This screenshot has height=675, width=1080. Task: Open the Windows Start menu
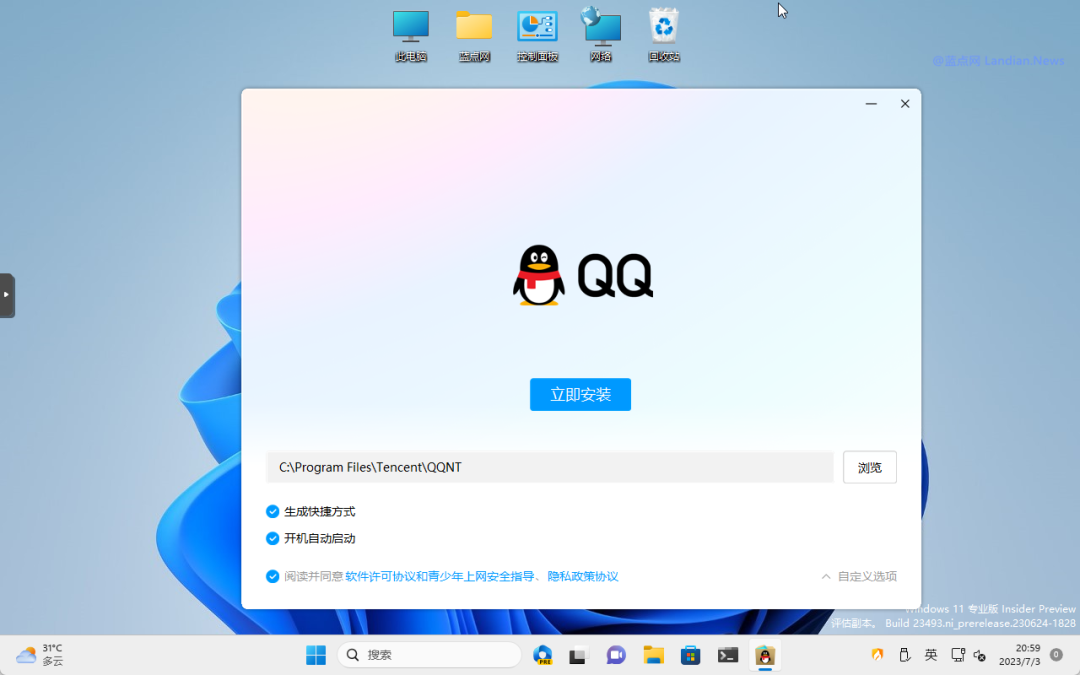pyautogui.click(x=315, y=655)
